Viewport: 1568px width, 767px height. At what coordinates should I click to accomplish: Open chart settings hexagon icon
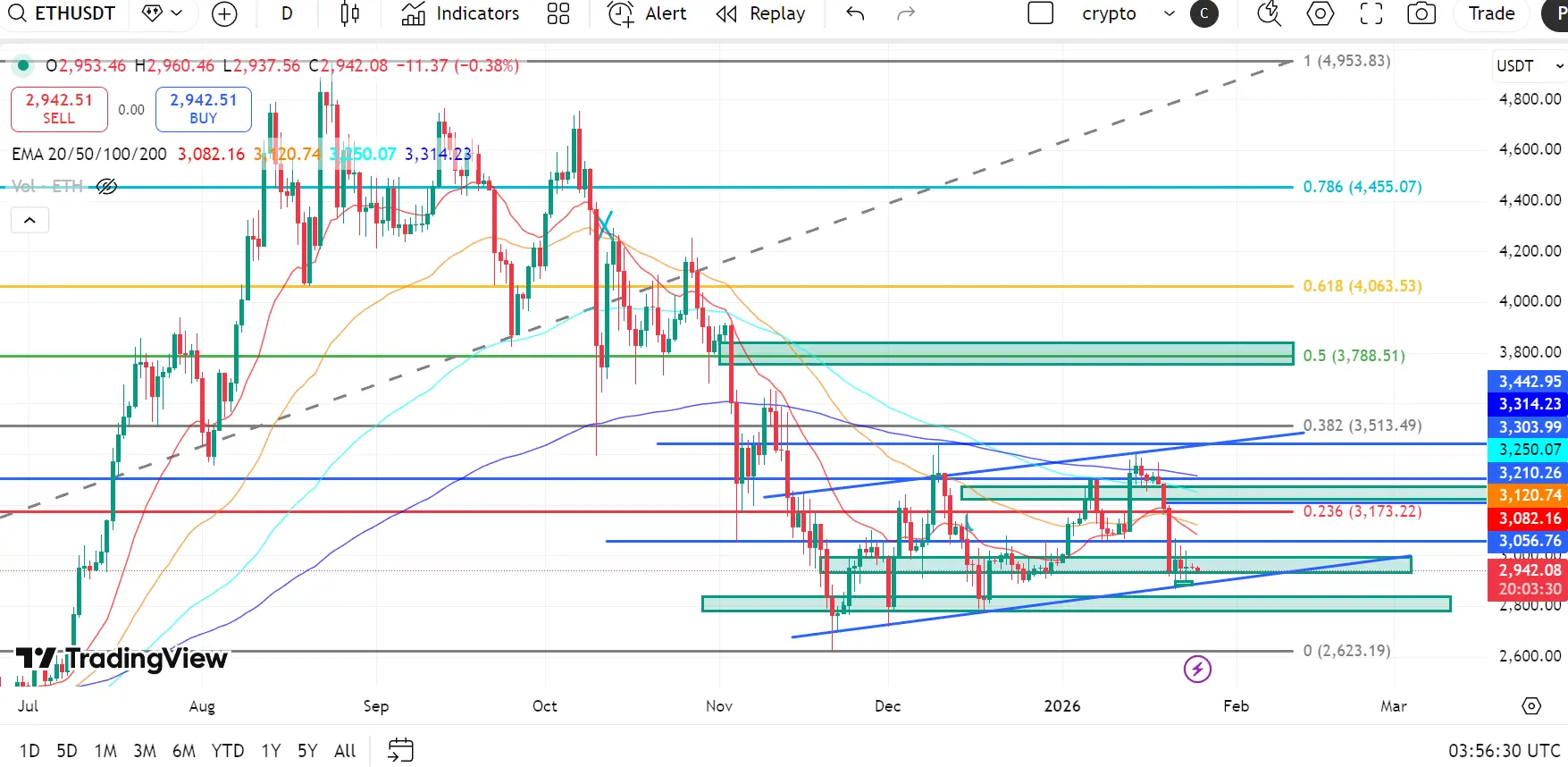1321,13
